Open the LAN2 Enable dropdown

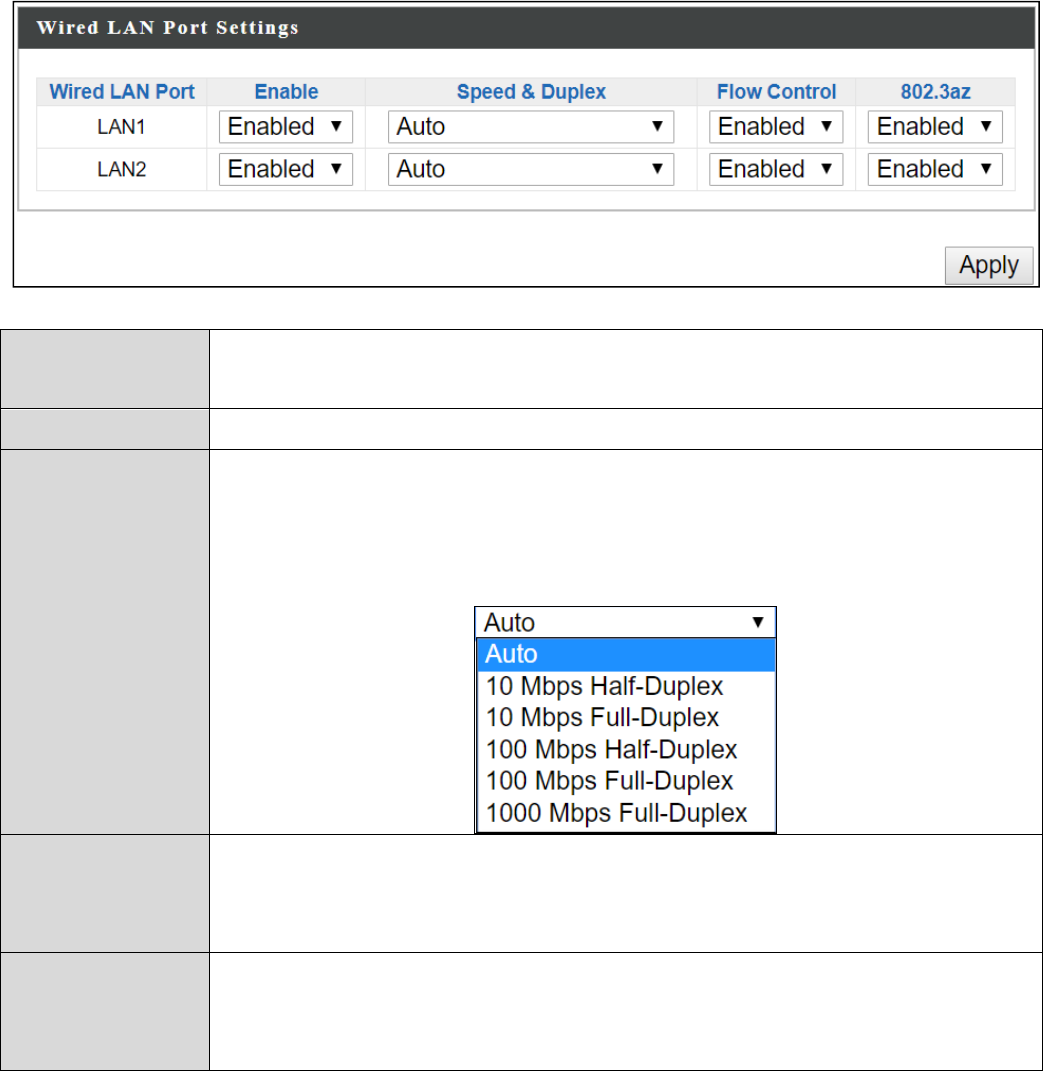[285, 169]
